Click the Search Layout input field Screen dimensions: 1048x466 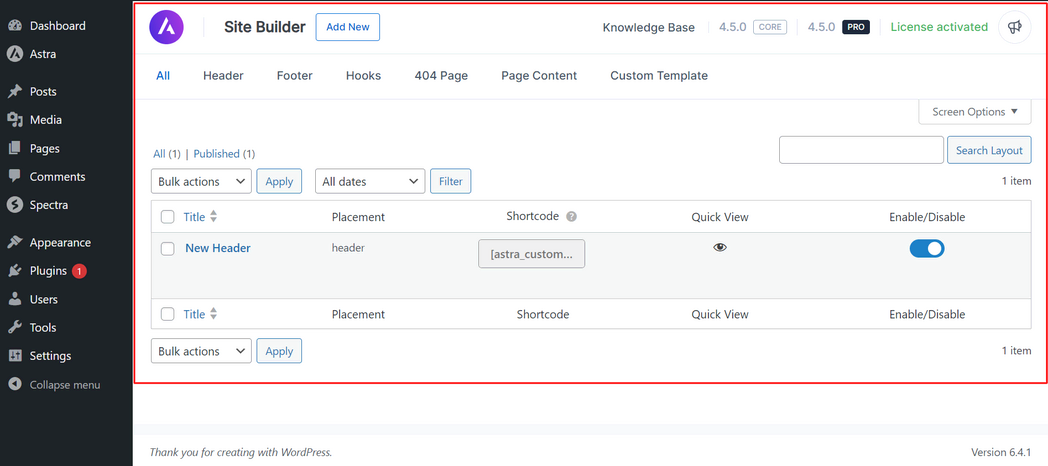[x=861, y=150]
